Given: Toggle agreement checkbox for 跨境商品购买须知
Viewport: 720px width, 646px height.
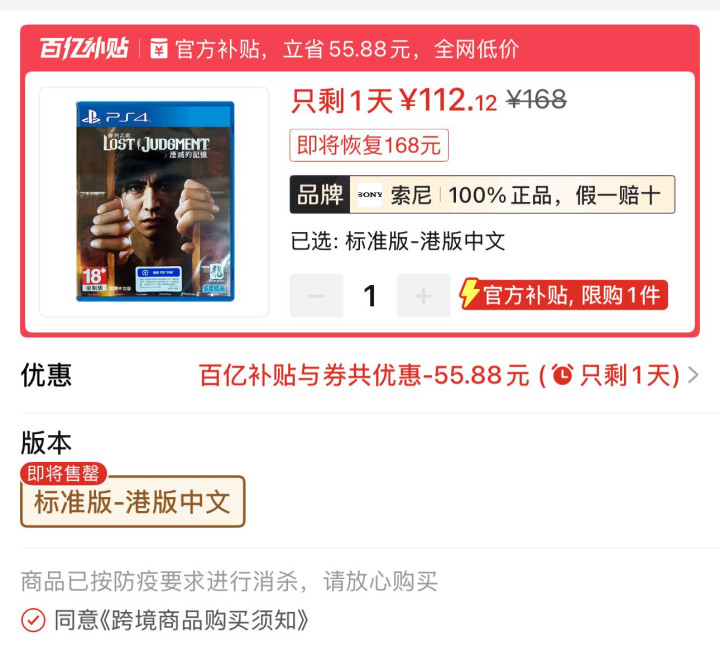Looking at the screenshot, I should pyautogui.click(x=33, y=620).
